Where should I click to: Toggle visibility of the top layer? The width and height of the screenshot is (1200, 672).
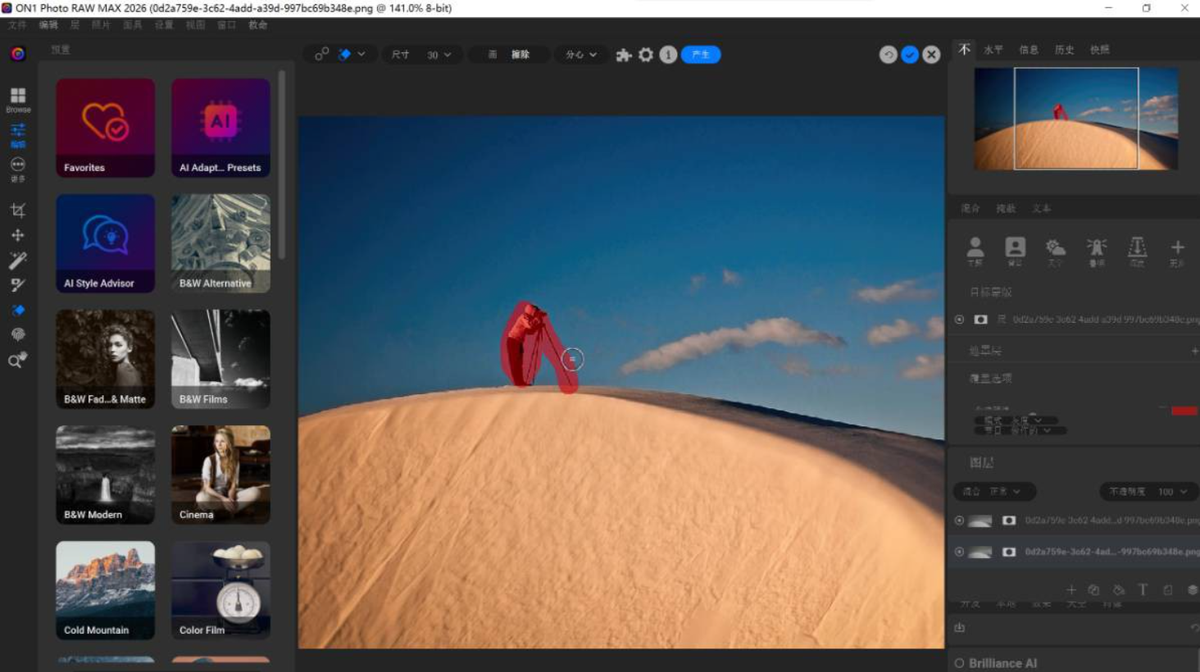point(959,521)
